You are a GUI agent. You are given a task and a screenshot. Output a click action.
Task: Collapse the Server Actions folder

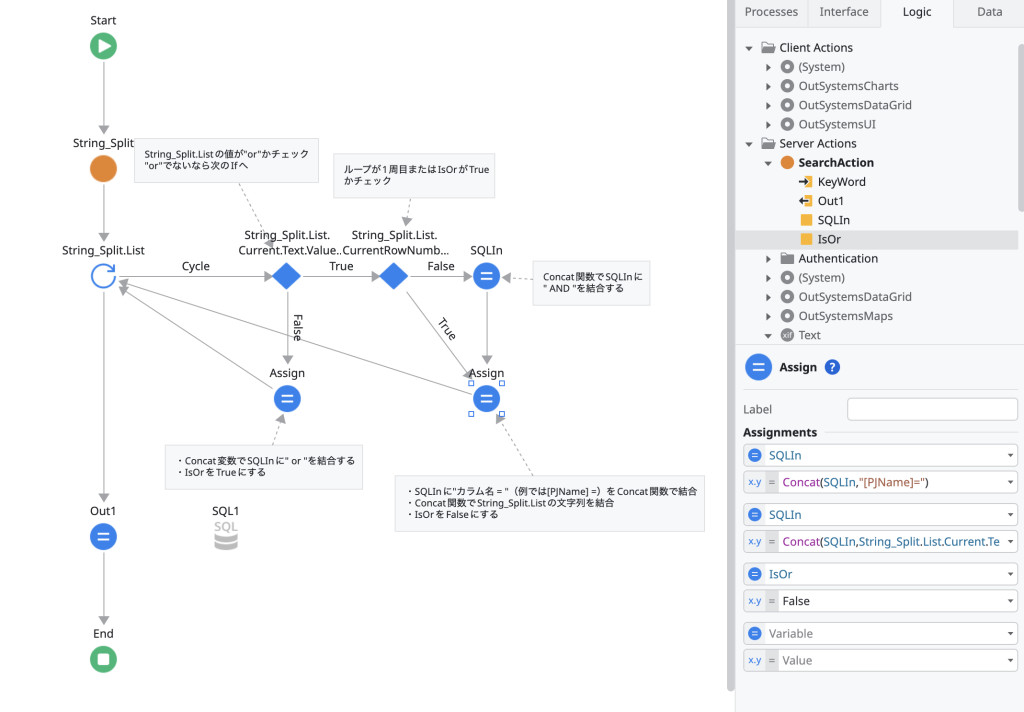(x=749, y=144)
